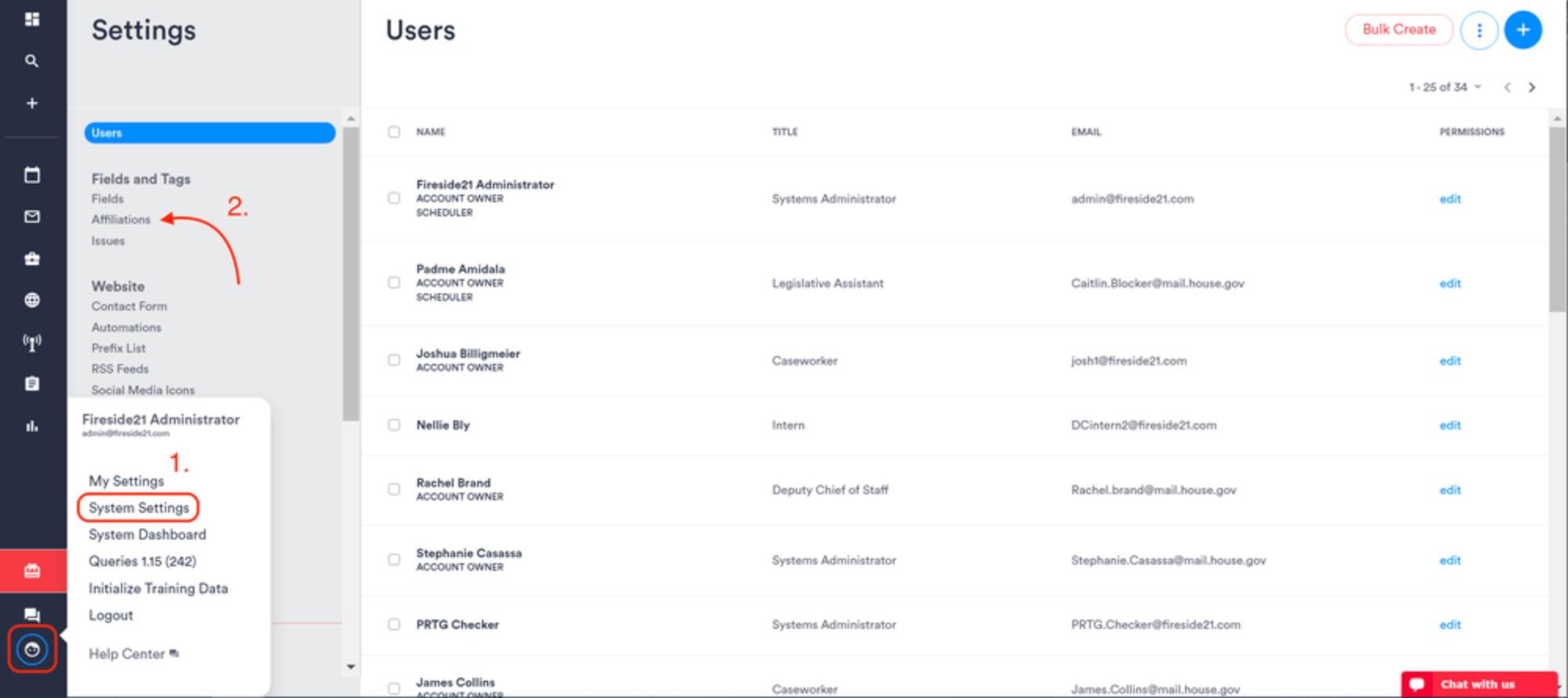Open Social Media Icons settings
The image size is (1568, 698).
(143, 390)
